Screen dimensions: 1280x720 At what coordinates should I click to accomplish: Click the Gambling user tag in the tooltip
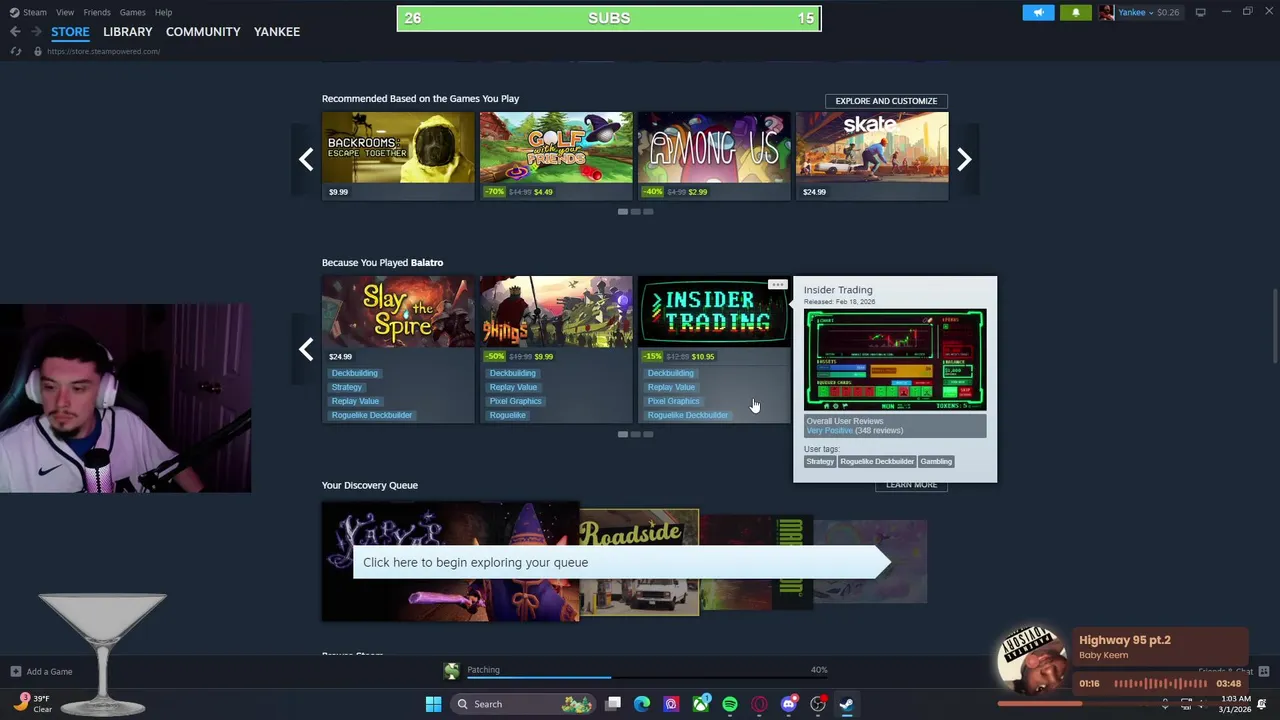click(936, 461)
